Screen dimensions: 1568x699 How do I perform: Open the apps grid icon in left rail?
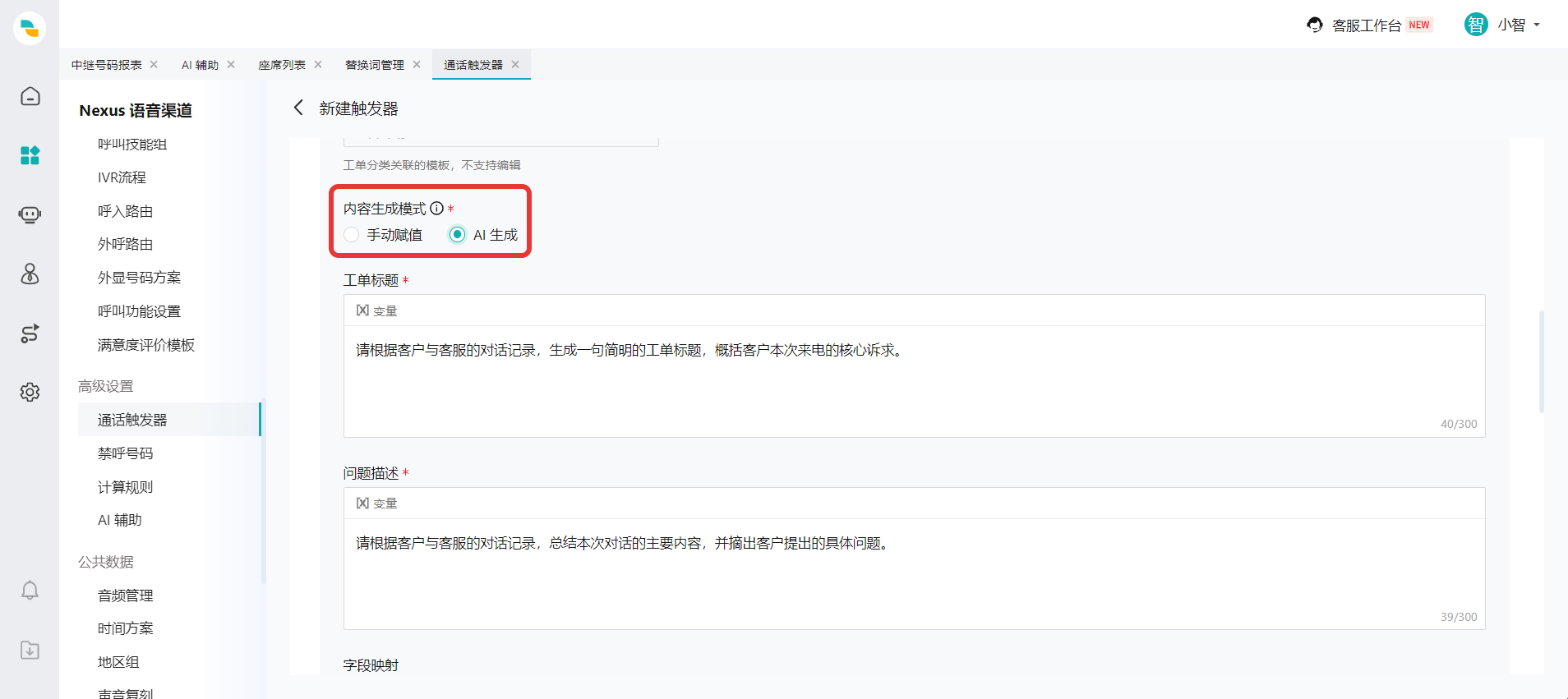(x=30, y=155)
